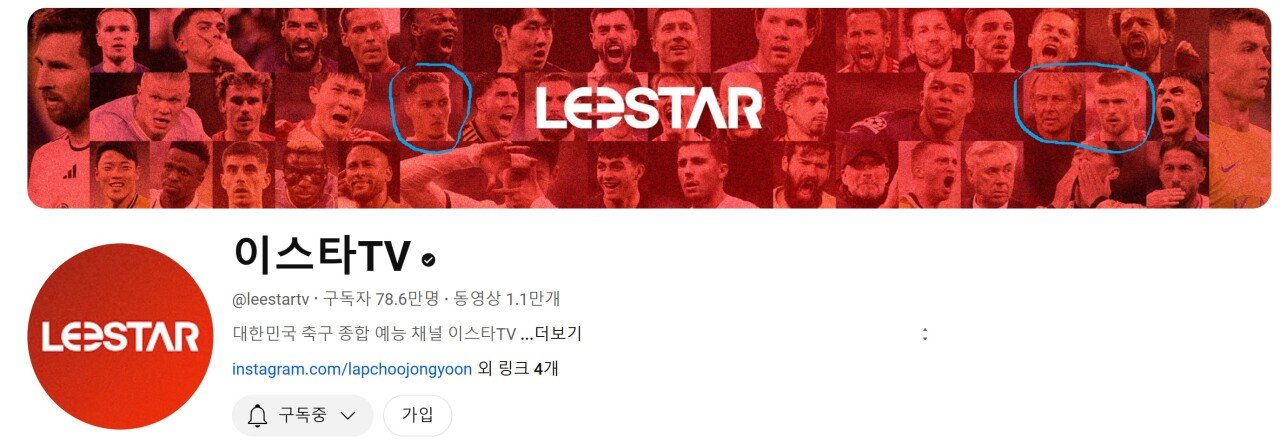Click the 이스타TV channel title
Image resolution: width=1280 pixels, height=444 pixels.
click(322, 256)
